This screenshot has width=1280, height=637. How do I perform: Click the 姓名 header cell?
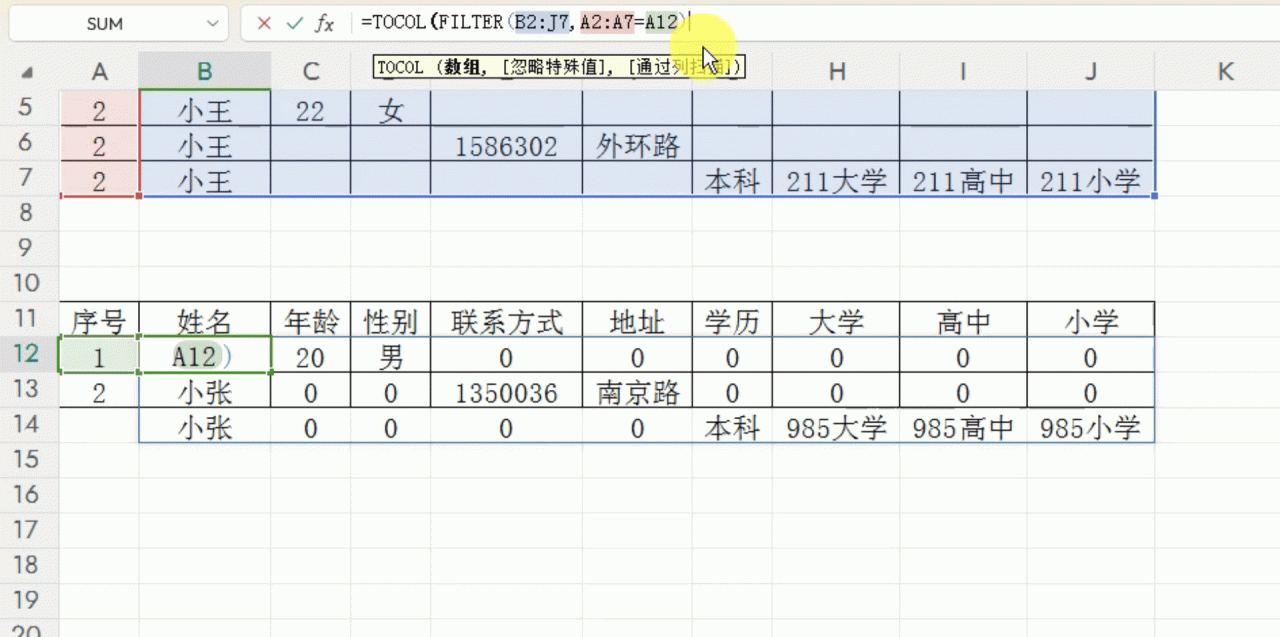click(204, 320)
